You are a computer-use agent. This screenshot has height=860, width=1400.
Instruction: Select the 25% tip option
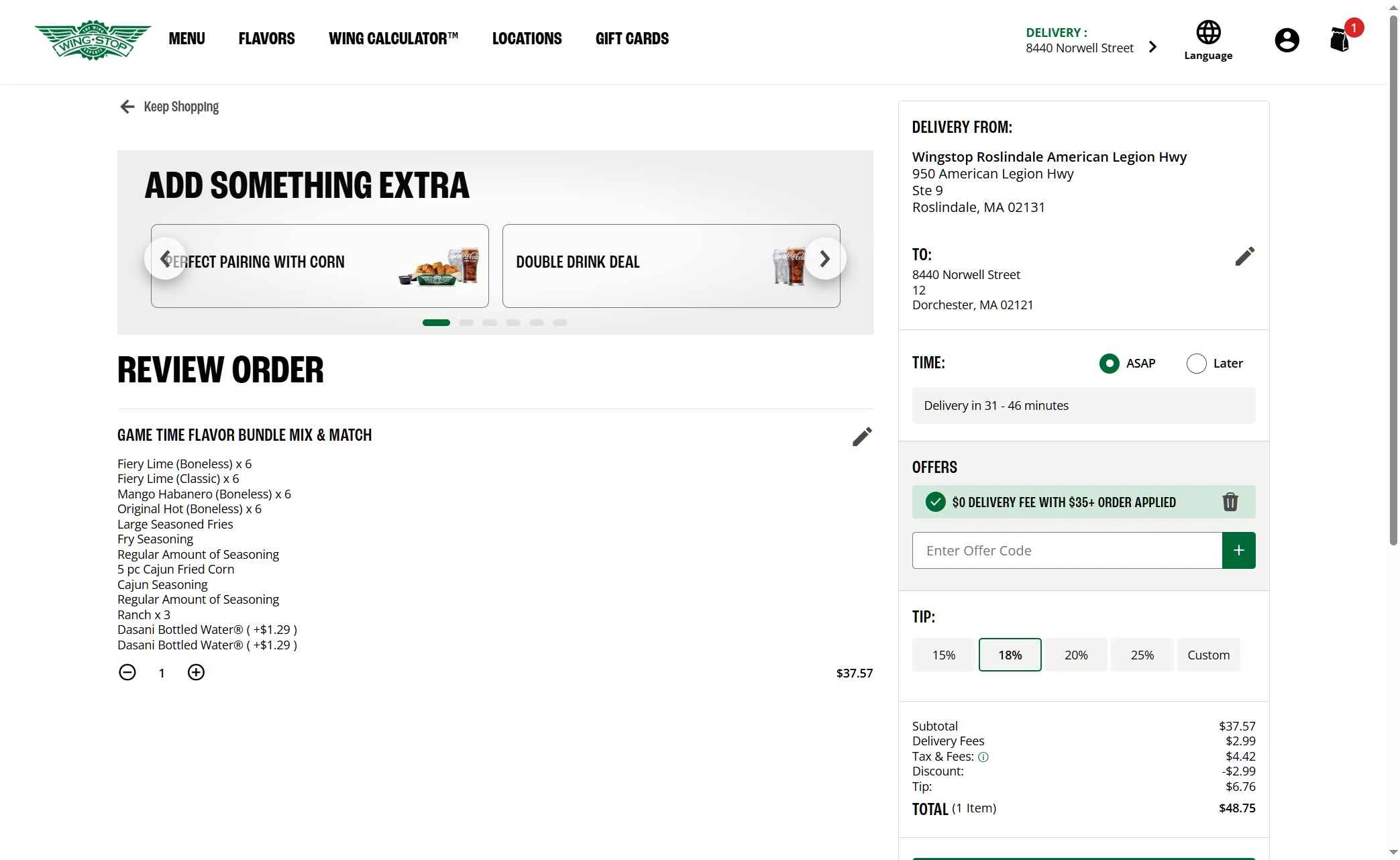[x=1142, y=655]
